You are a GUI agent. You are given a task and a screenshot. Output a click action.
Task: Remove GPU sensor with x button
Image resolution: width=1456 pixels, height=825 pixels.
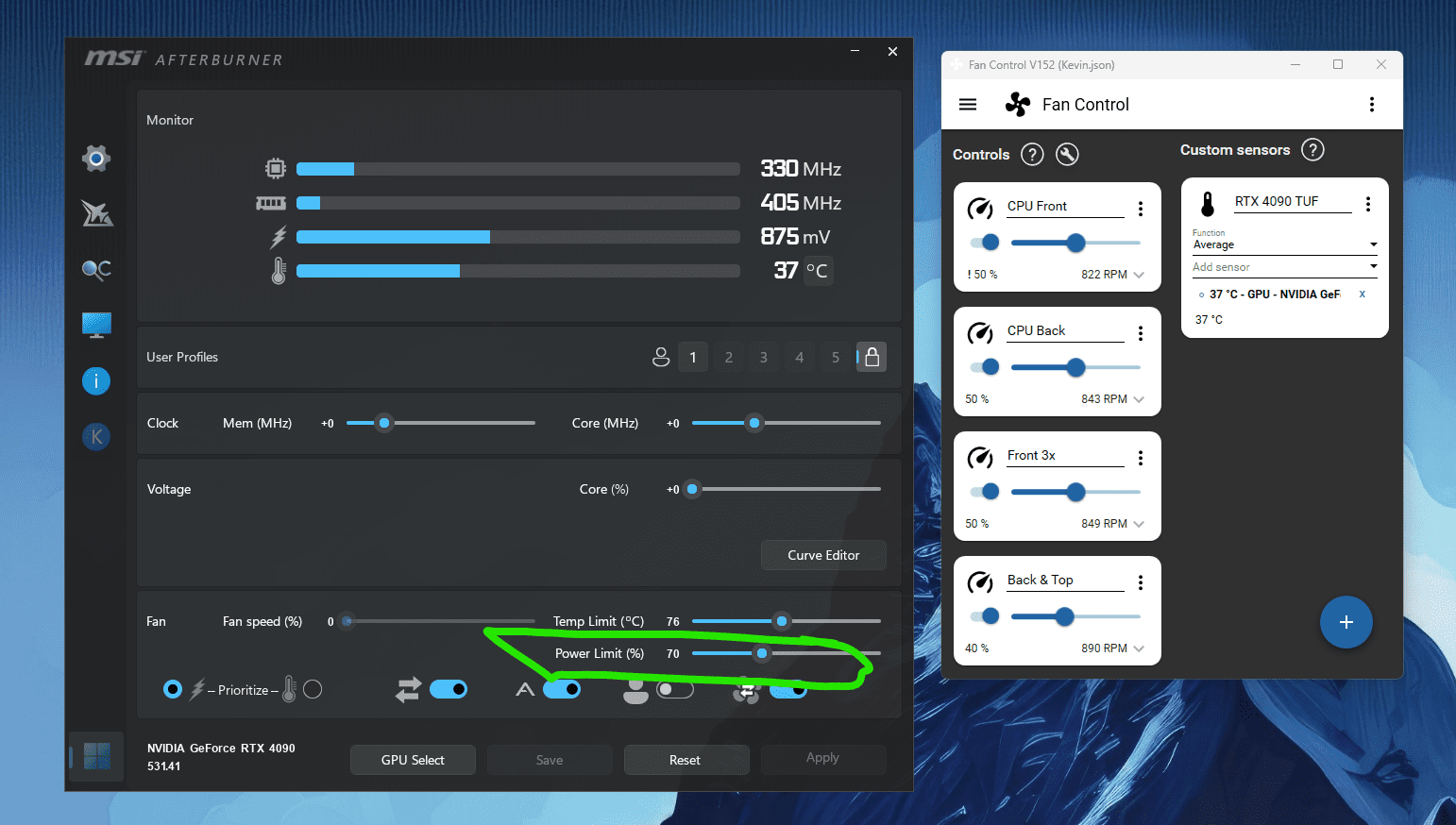click(x=1362, y=294)
